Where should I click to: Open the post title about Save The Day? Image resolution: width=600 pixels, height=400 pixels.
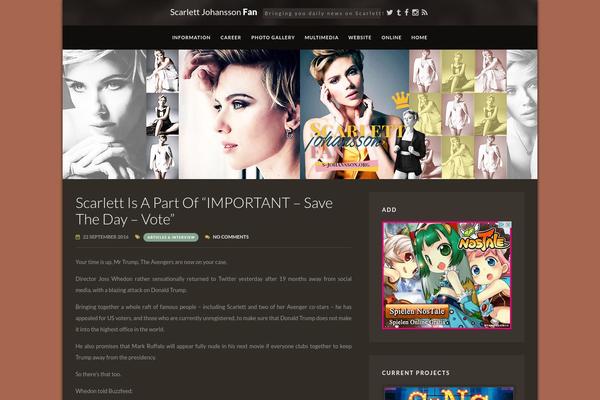[204, 211]
